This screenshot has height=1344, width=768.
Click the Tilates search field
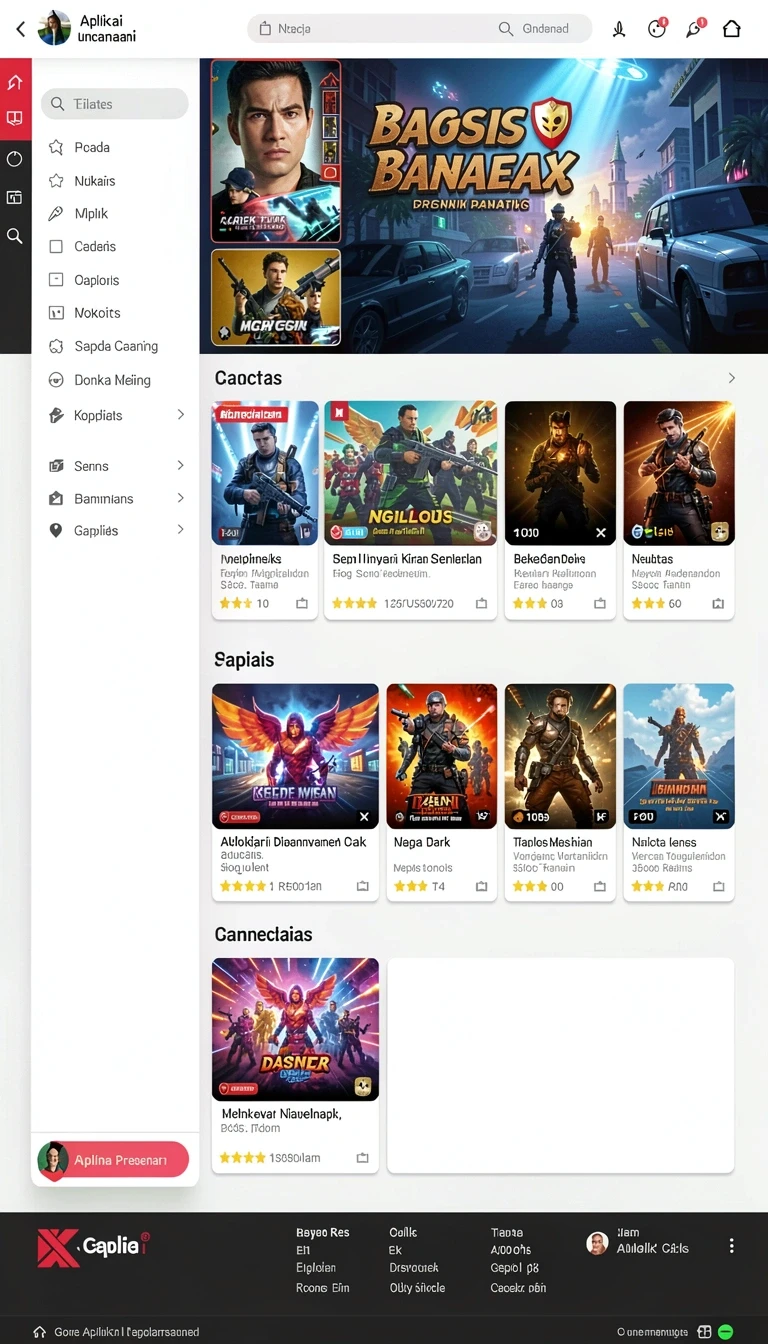115,104
